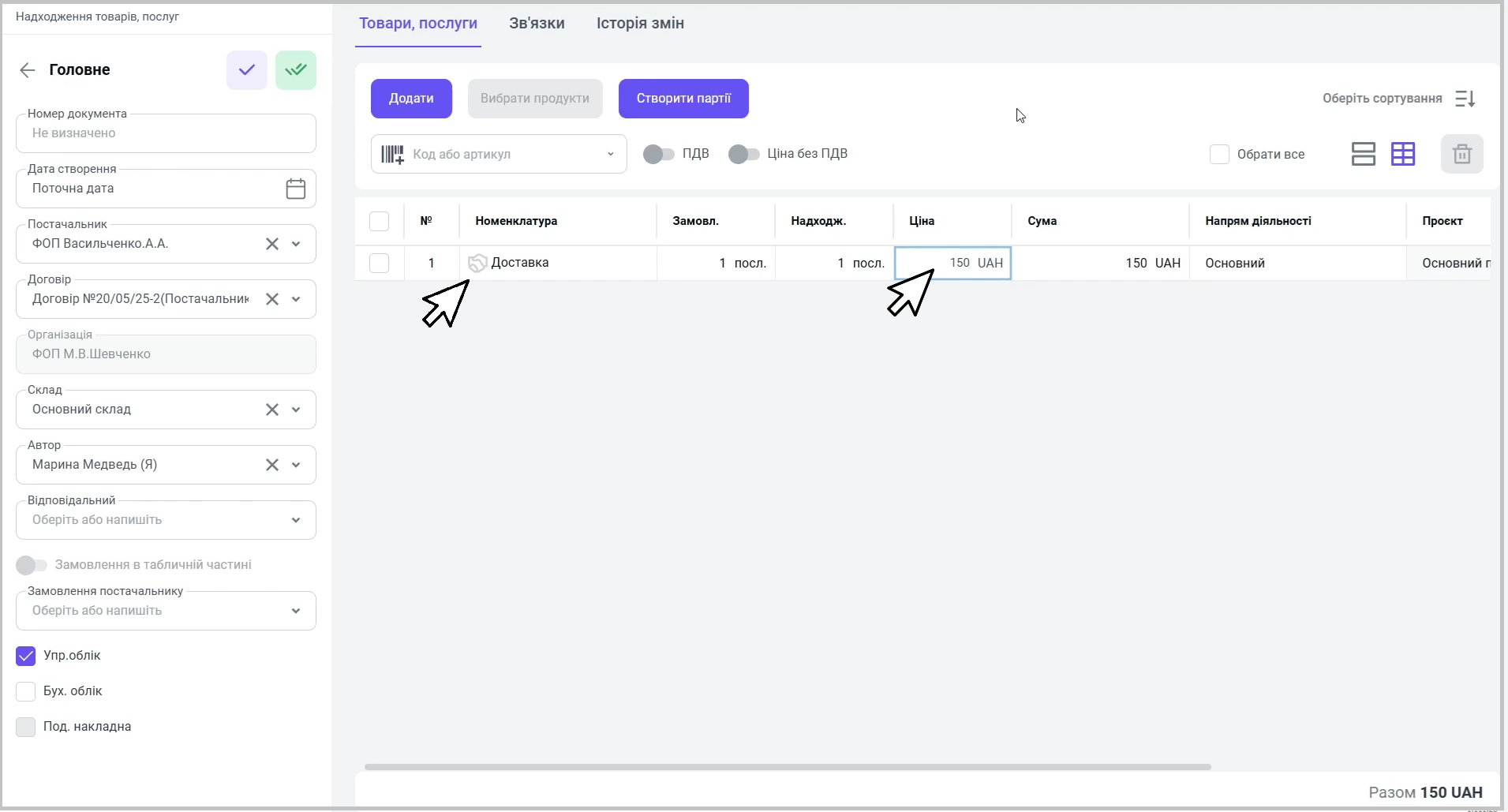Tick the Обрати все checkbox
This screenshot has height=812, width=1508.
point(1219,155)
